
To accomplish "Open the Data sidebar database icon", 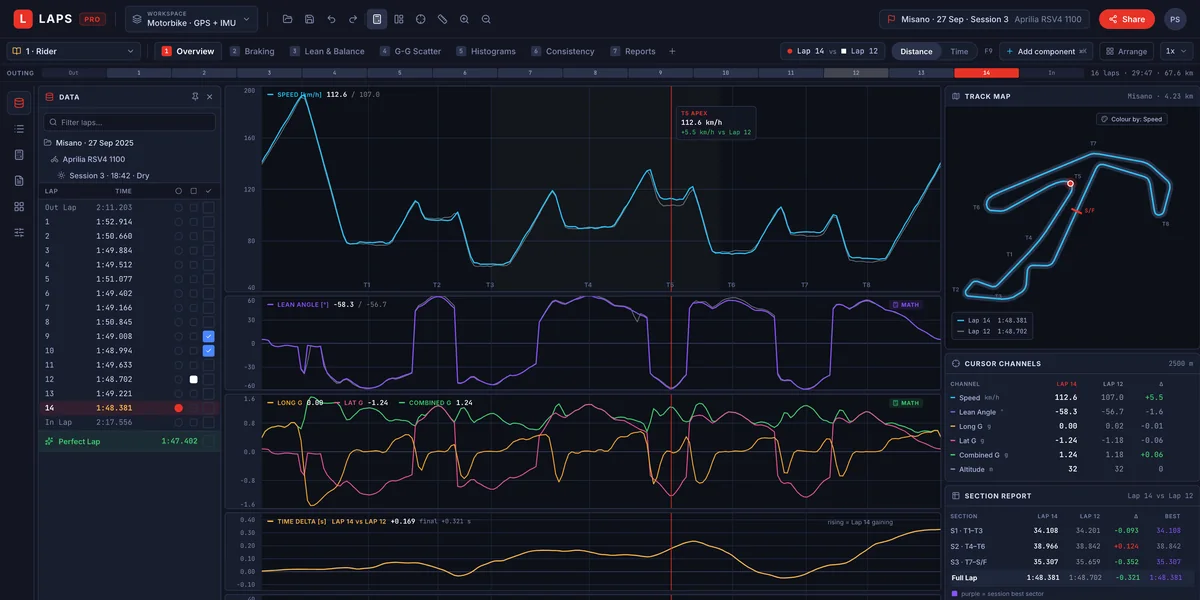I will [x=19, y=103].
